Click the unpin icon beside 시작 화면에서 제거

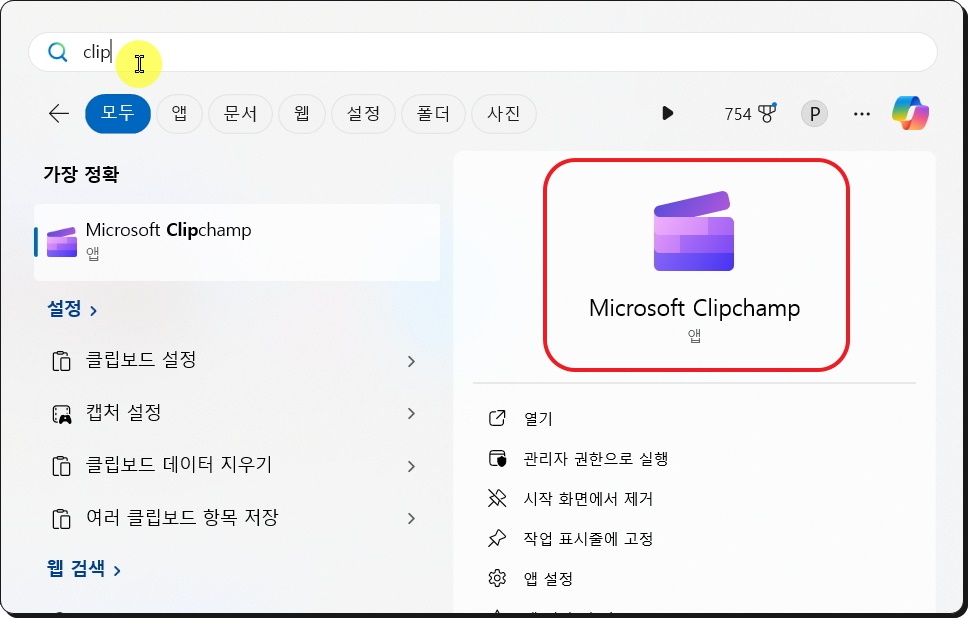(497, 498)
